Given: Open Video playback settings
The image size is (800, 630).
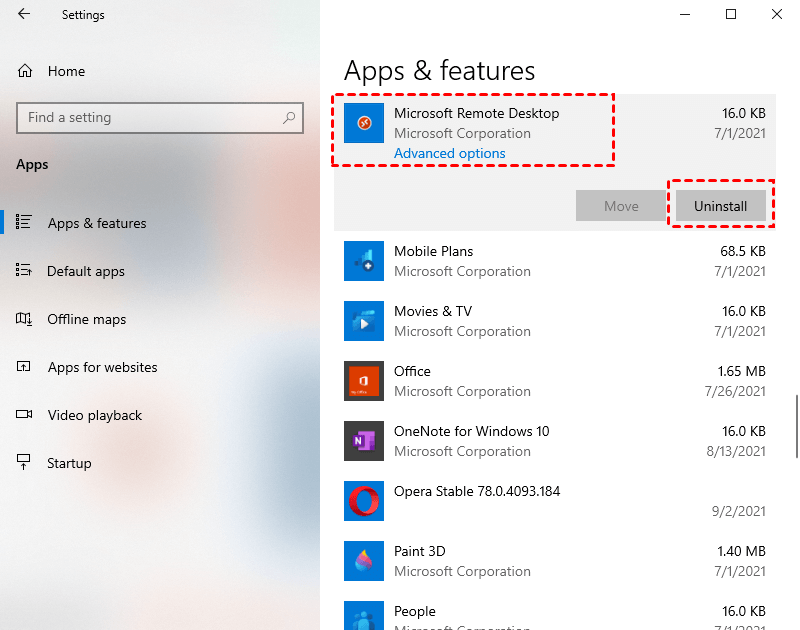Looking at the screenshot, I should coord(94,415).
